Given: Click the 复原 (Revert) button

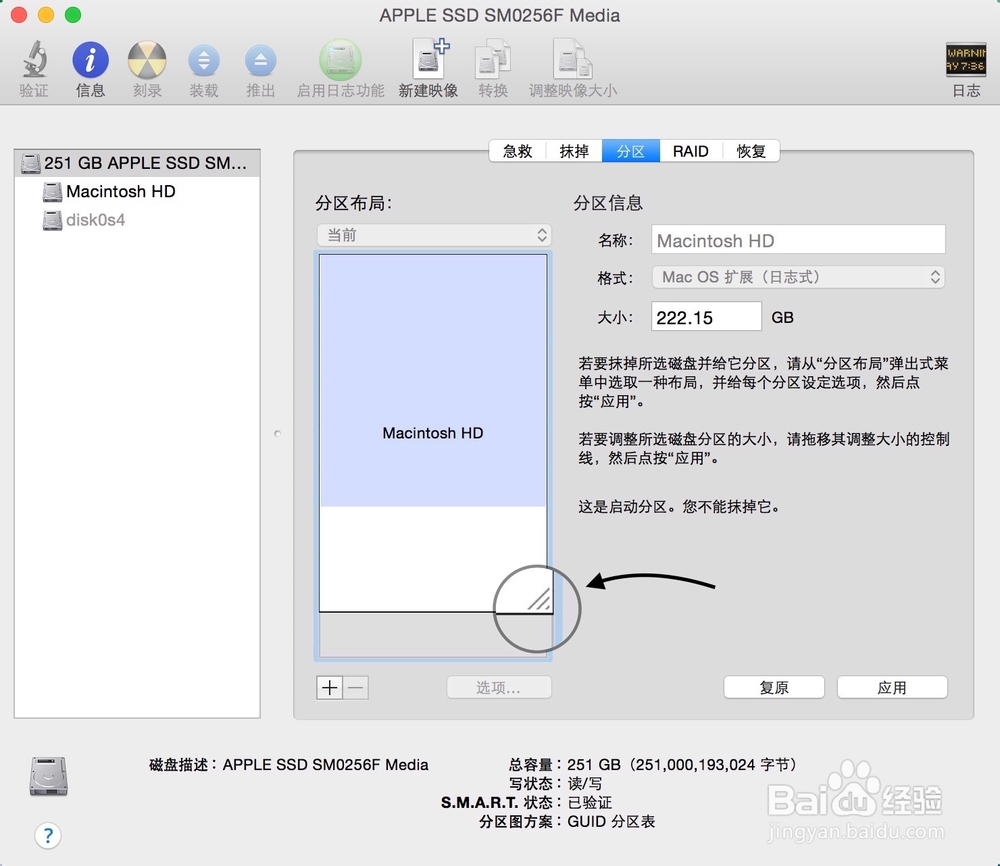Looking at the screenshot, I should pos(773,687).
